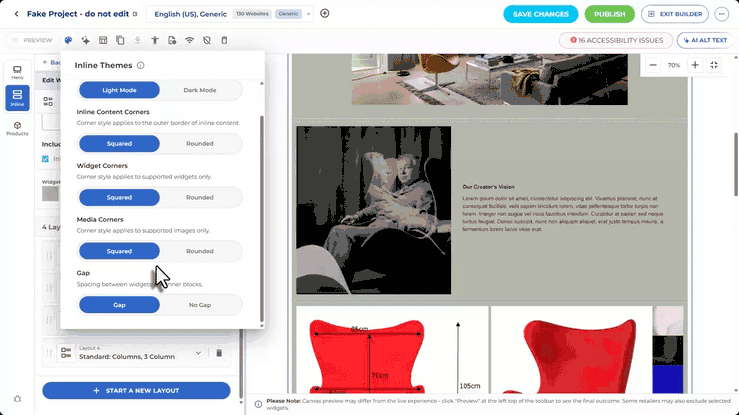Open the language locale dropdown arrow

point(309,14)
